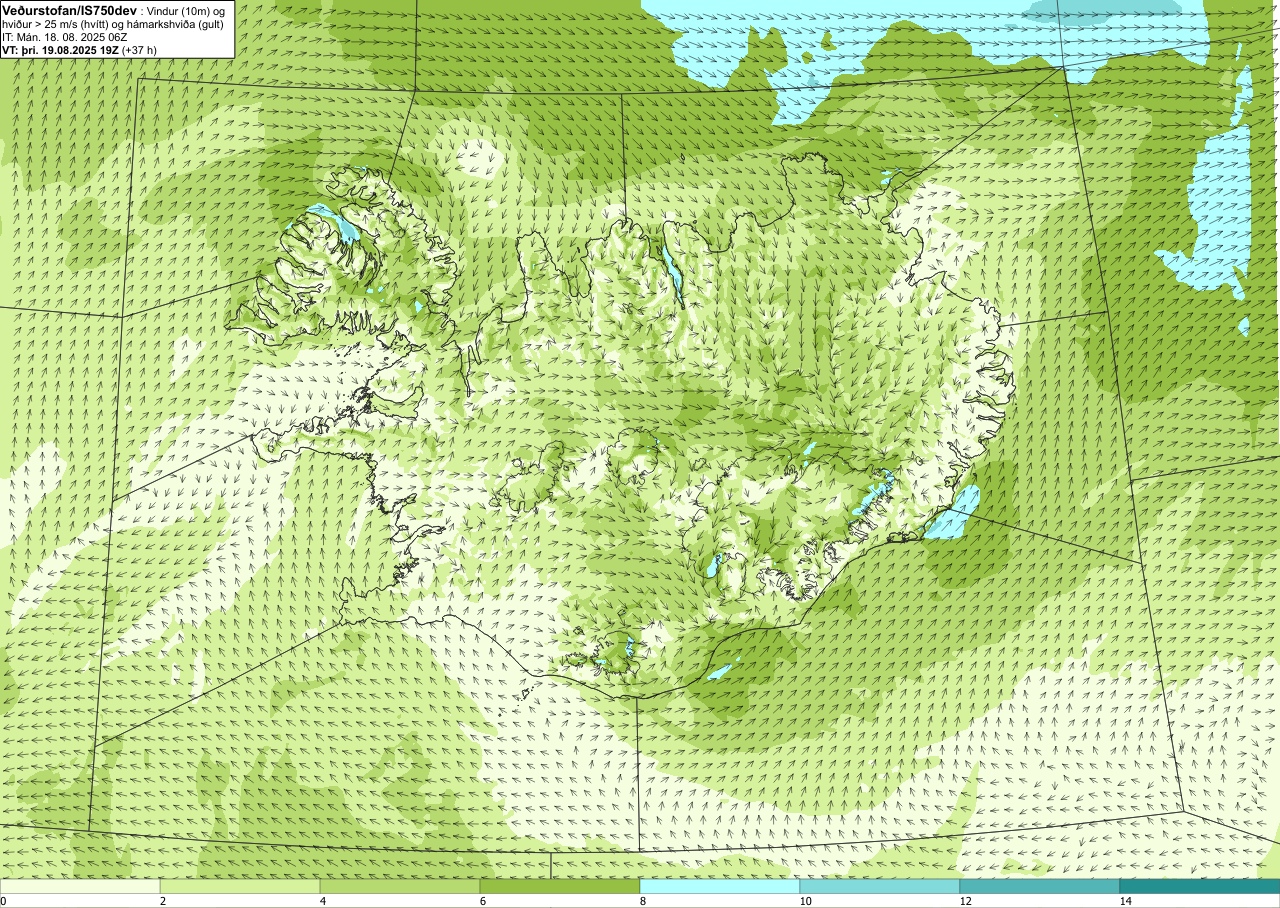
Task: Click the legend scale label "14"
Action: (1124, 901)
